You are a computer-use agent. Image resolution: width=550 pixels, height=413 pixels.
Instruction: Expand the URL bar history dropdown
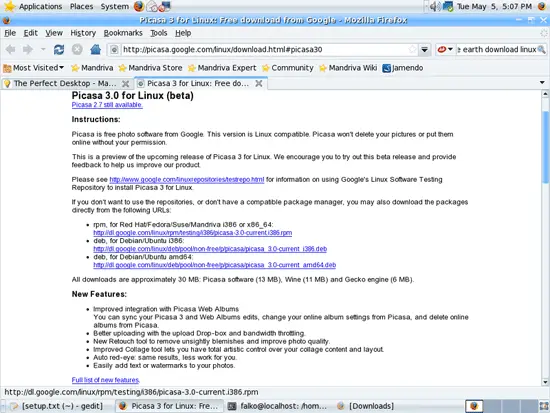pos(424,49)
